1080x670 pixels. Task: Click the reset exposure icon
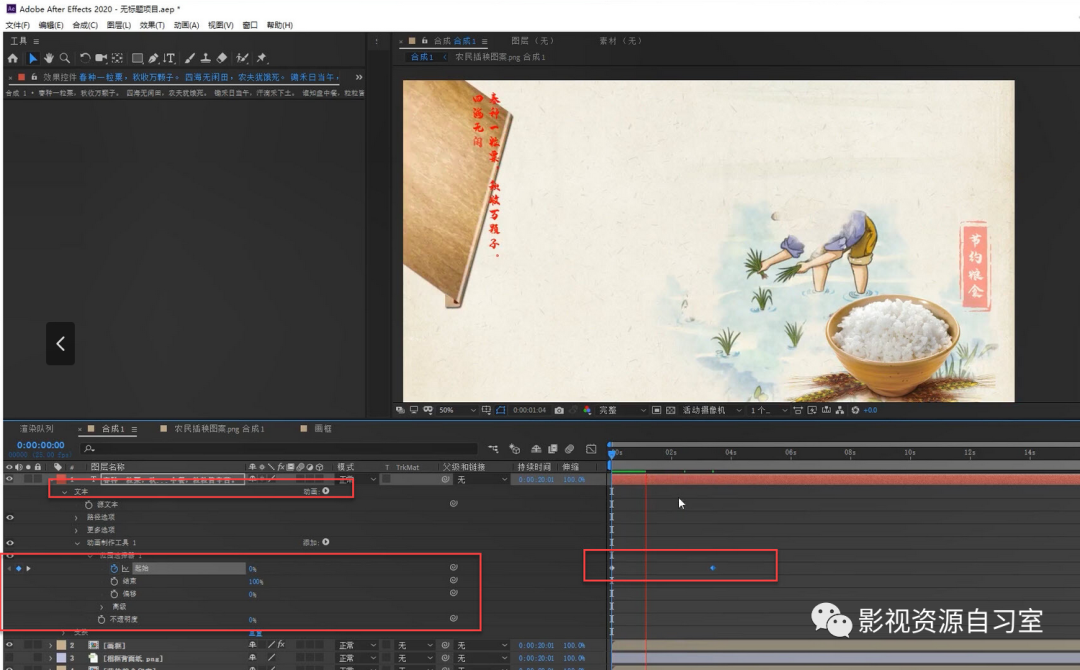tap(855, 410)
